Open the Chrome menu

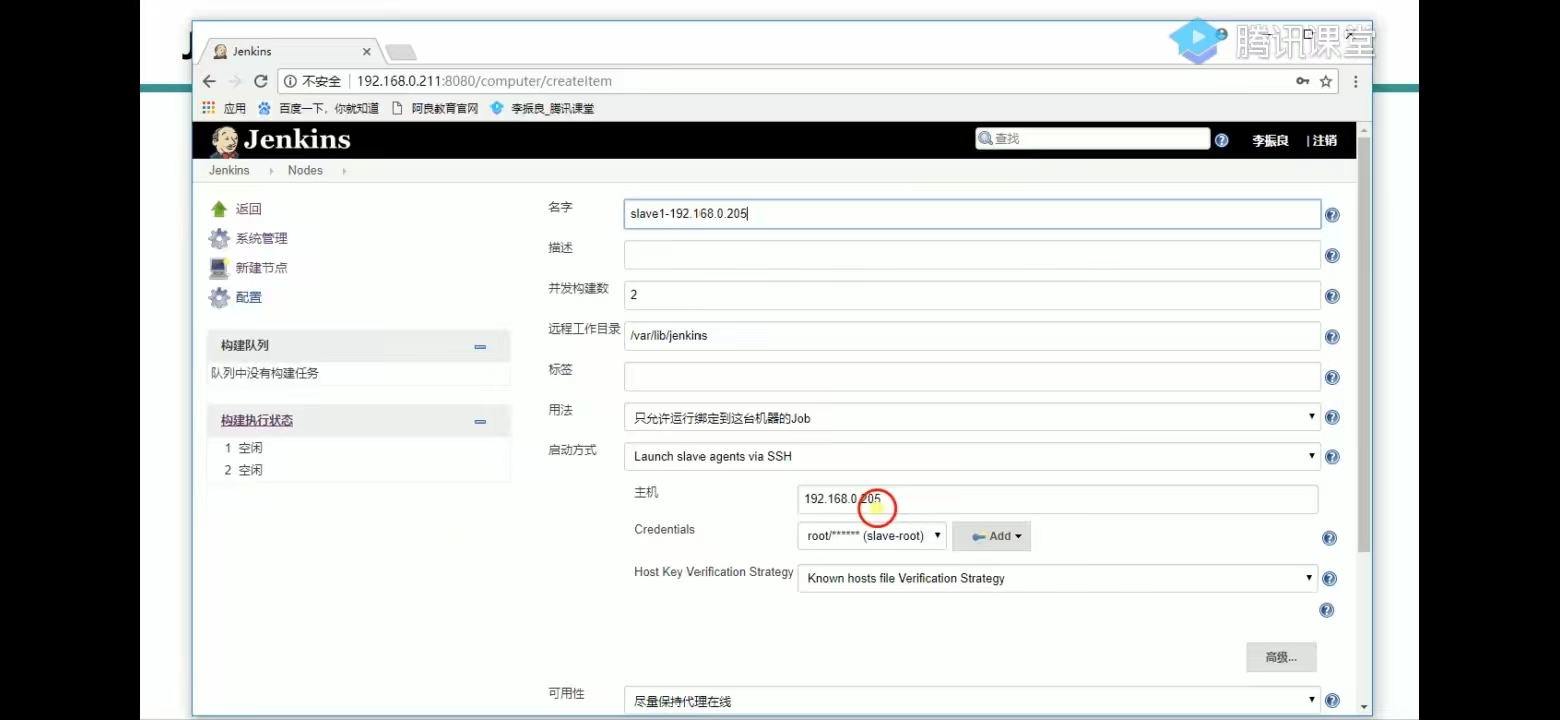[1355, 81]
